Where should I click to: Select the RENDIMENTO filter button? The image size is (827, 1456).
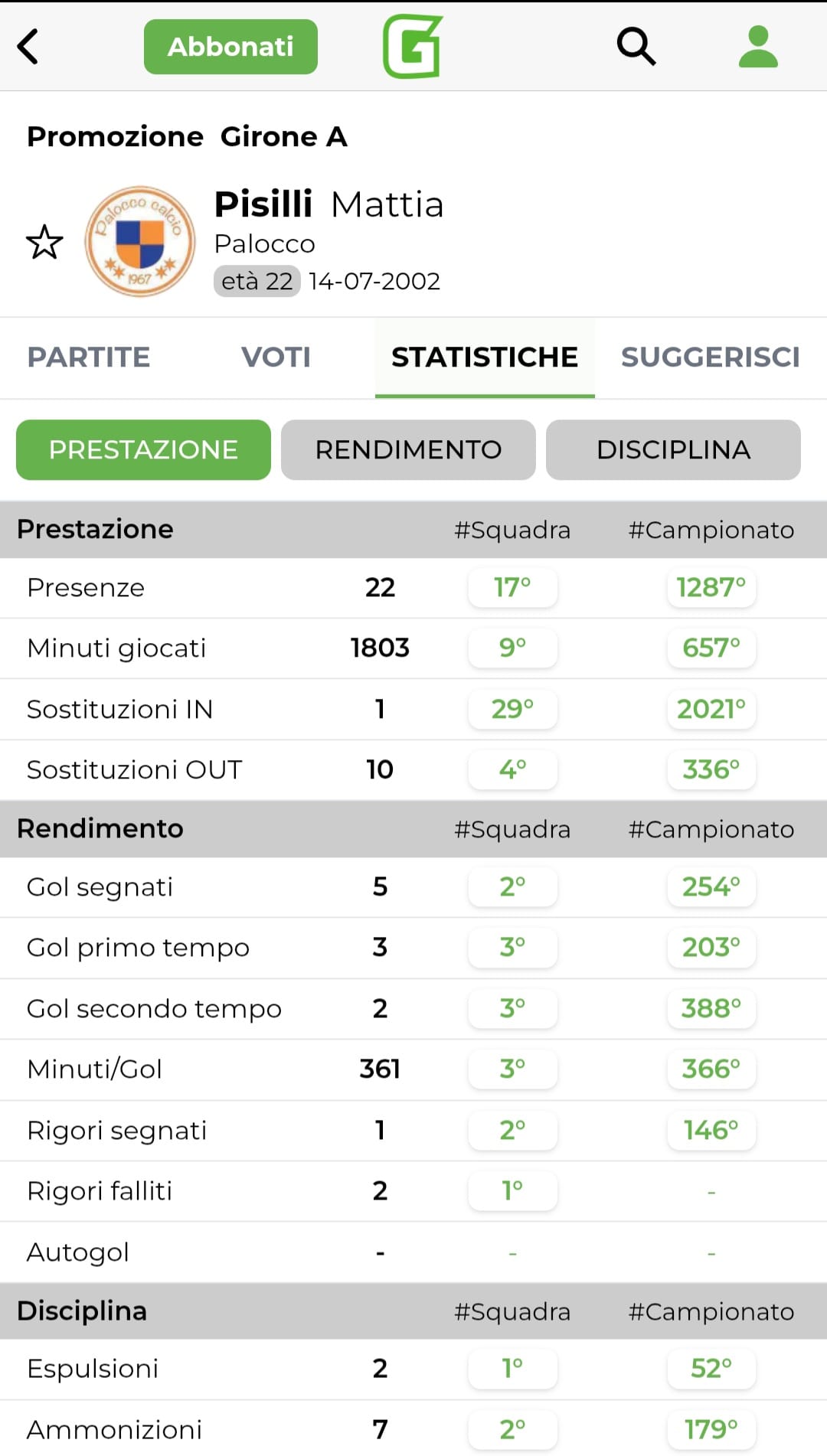[408, 450]
